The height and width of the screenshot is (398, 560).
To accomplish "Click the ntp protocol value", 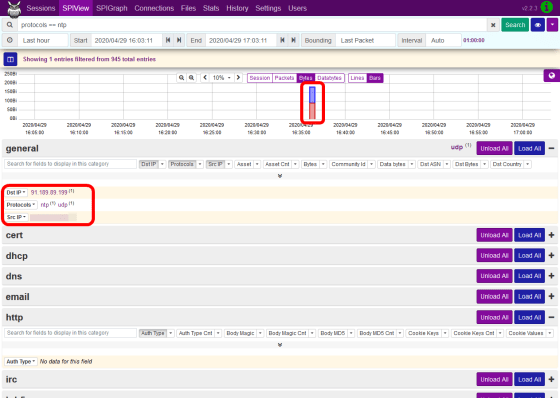I will tap(45, 205).
